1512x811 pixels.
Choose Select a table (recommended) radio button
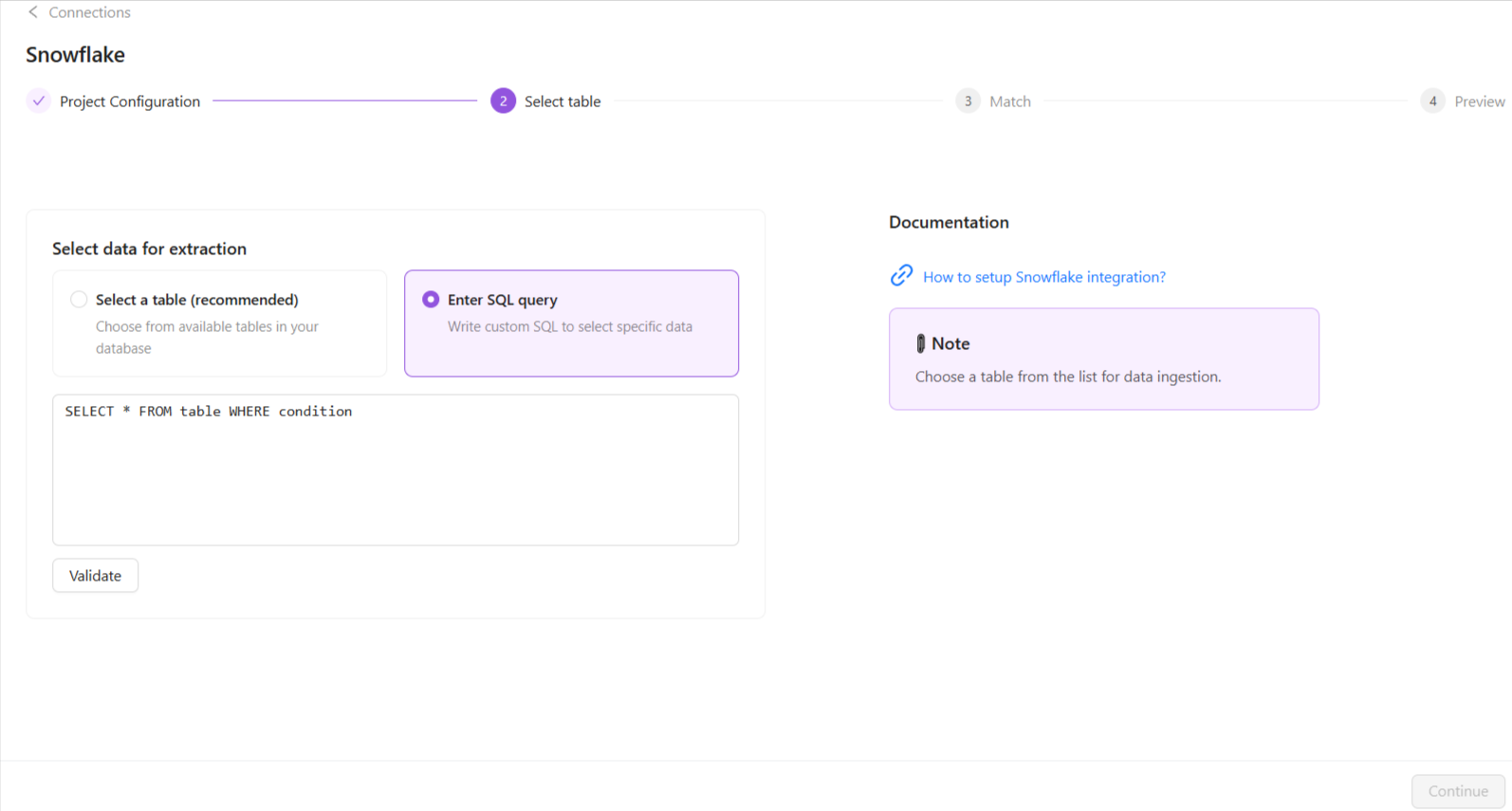pos(79,300)
